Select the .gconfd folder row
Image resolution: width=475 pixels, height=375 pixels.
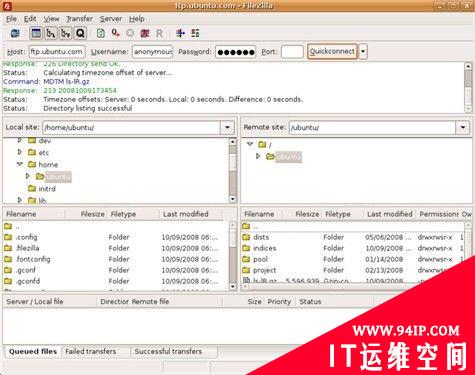point(115,281)
